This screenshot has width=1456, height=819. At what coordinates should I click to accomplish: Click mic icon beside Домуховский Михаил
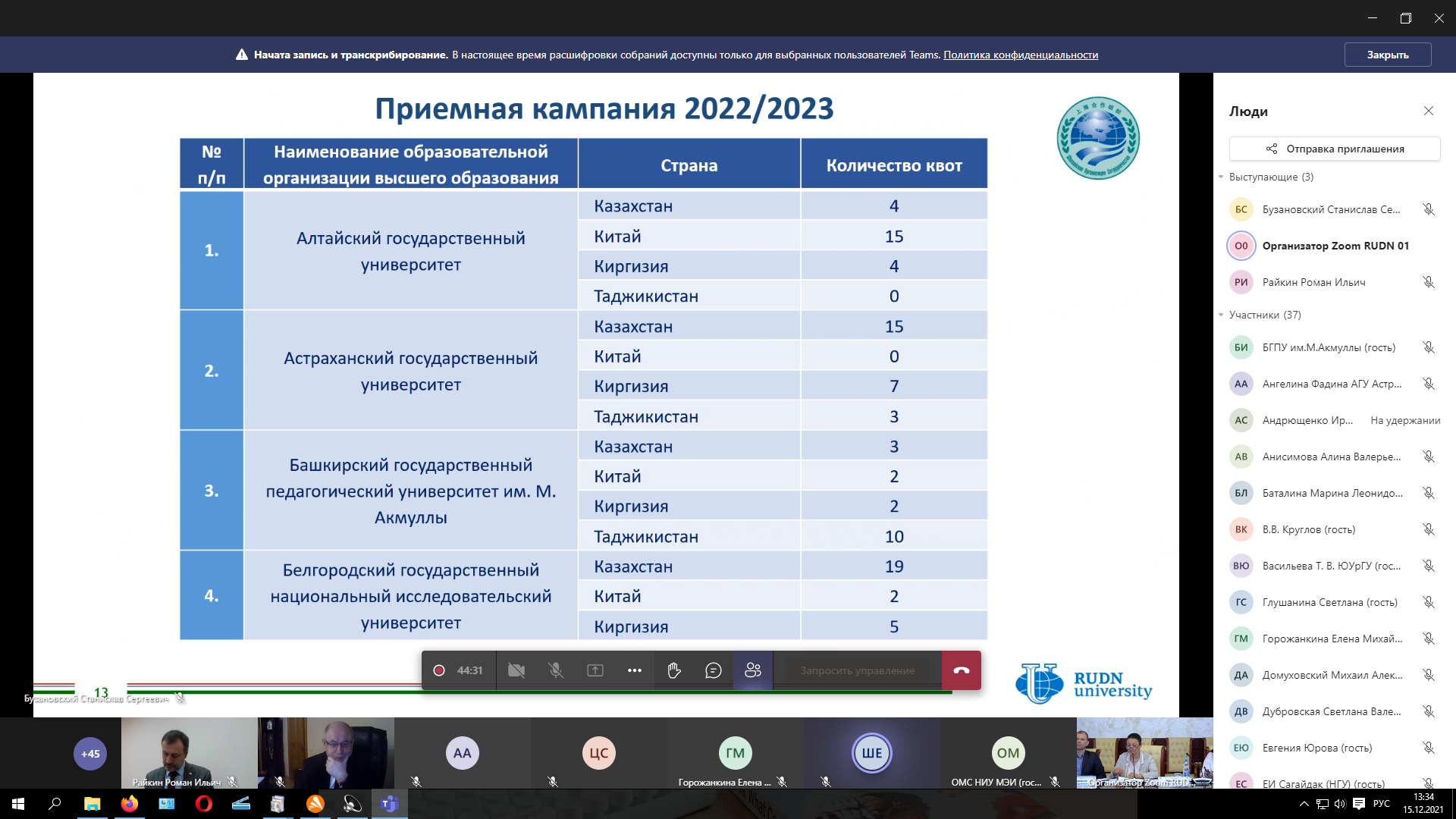point(1429,675)
